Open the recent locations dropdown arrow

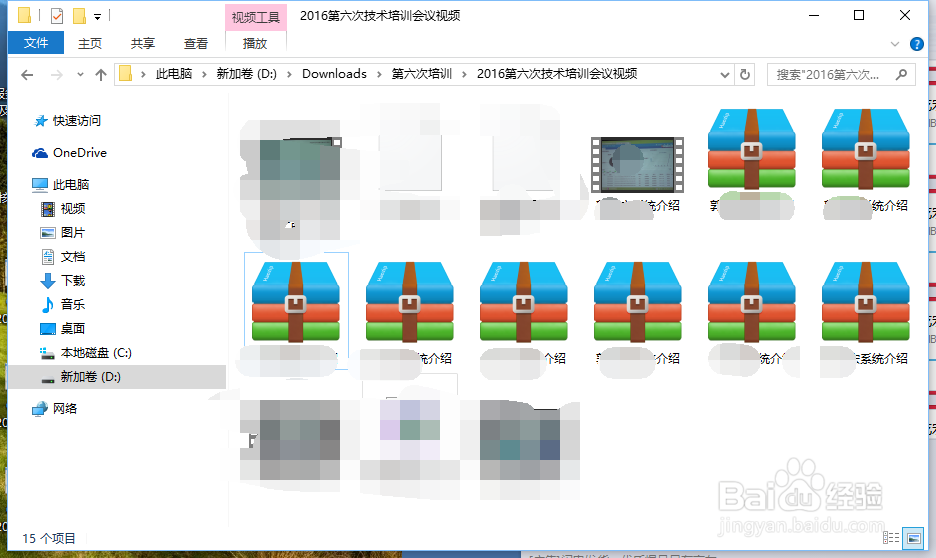(x=81, y=75)
